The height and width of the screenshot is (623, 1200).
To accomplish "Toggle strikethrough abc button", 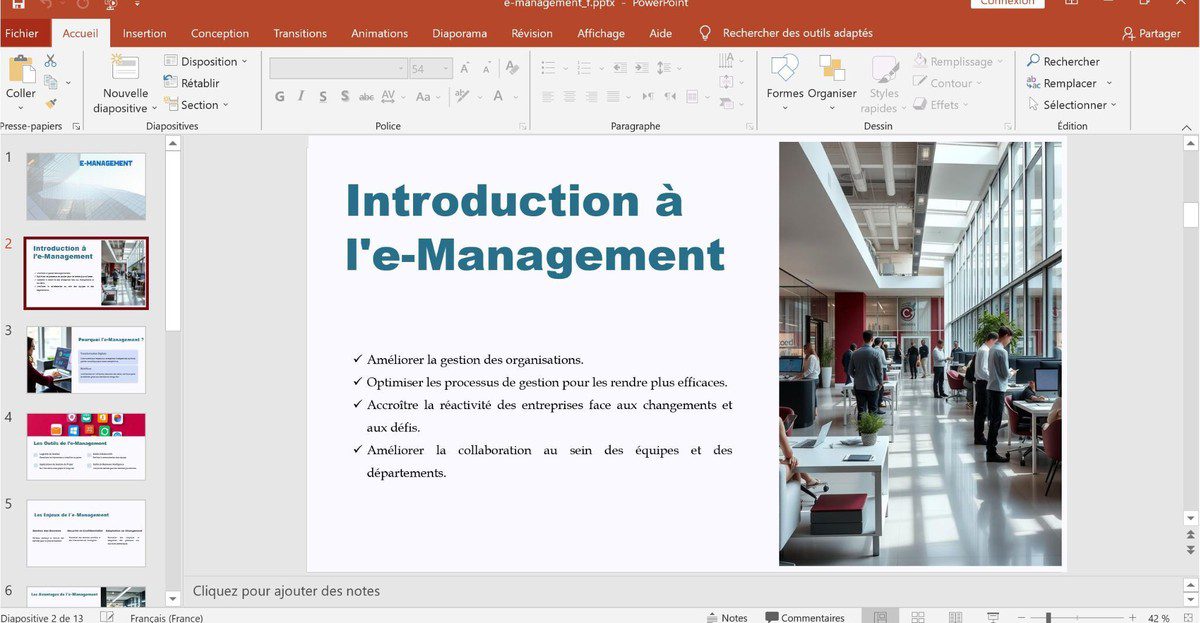I will (x=366, y=97).
